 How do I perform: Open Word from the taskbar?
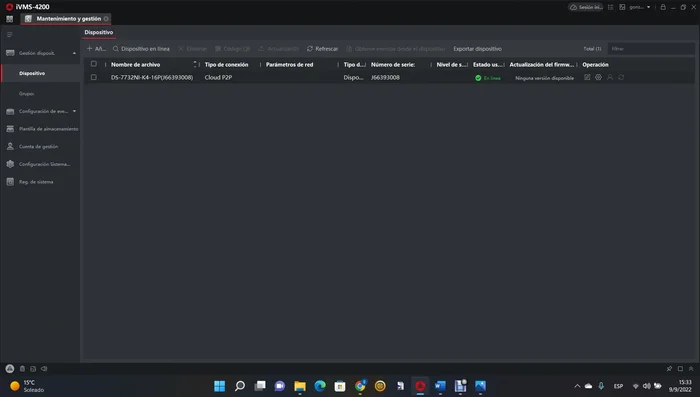tap(440, 386)
